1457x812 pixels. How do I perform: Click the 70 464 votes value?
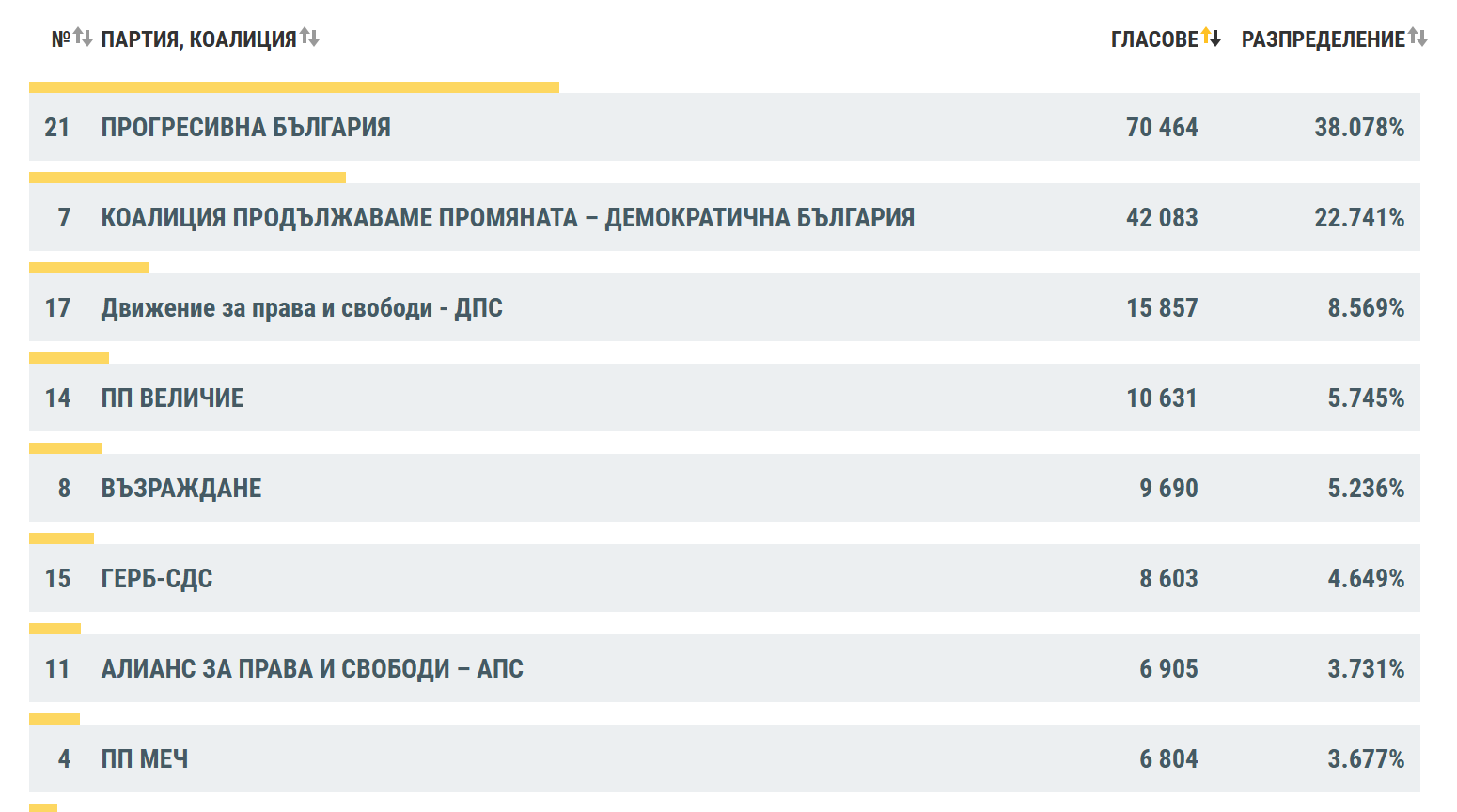(x=1162, y=127)
